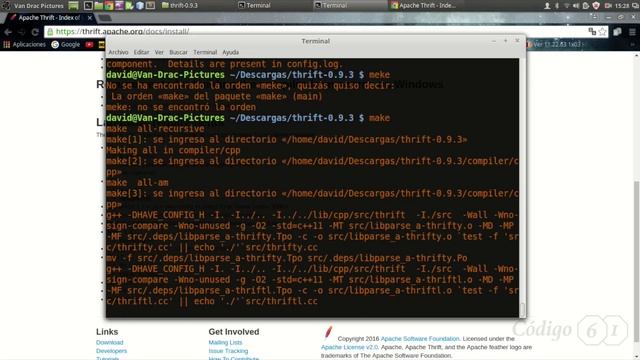
Task: Open the Ayuda menu in Terminal
Action: [x=231, y=52]
